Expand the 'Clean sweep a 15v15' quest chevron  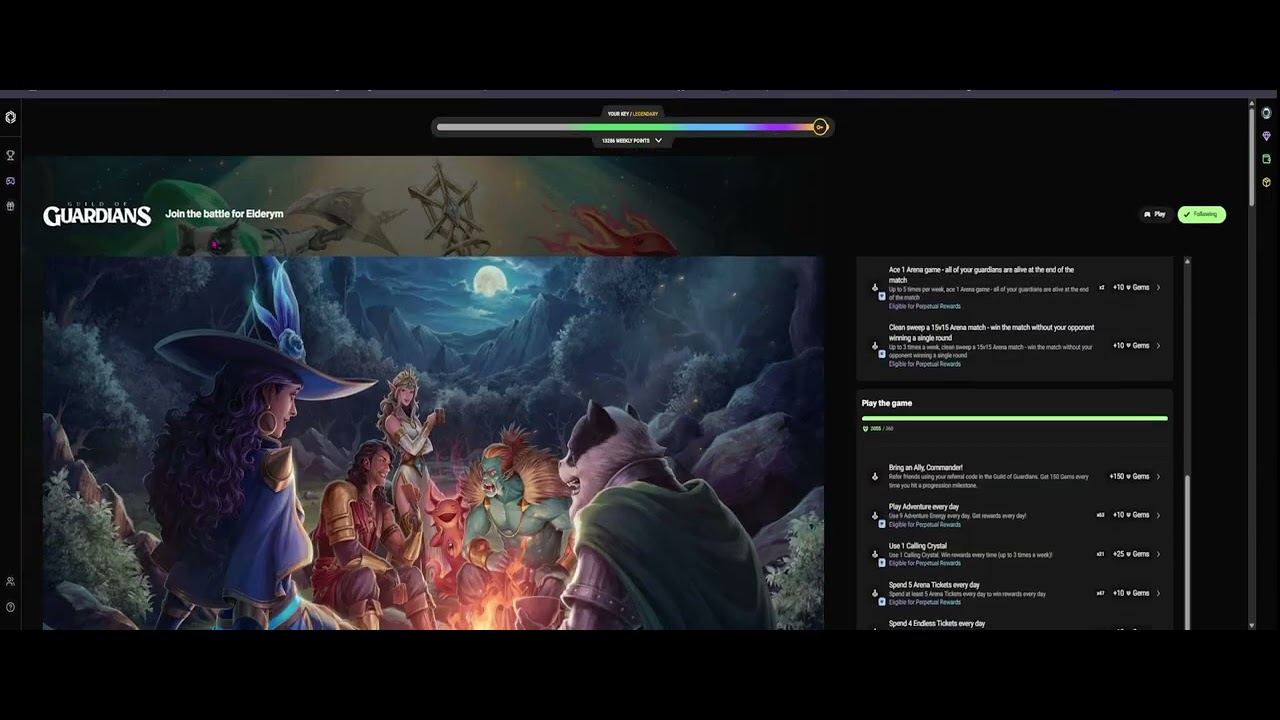click(x=1158, y=346)
